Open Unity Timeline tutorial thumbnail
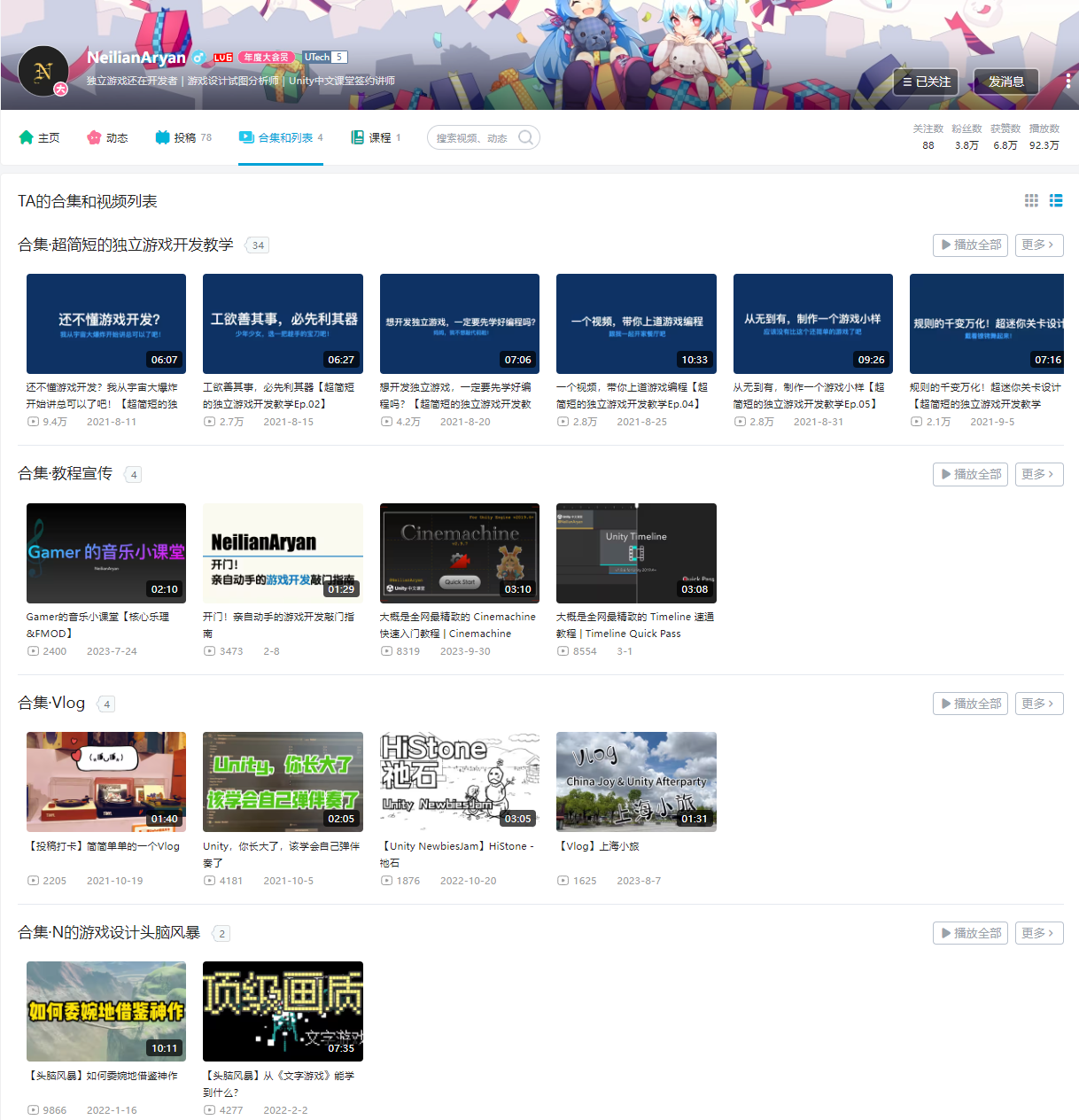 click(x=636, y=553)
